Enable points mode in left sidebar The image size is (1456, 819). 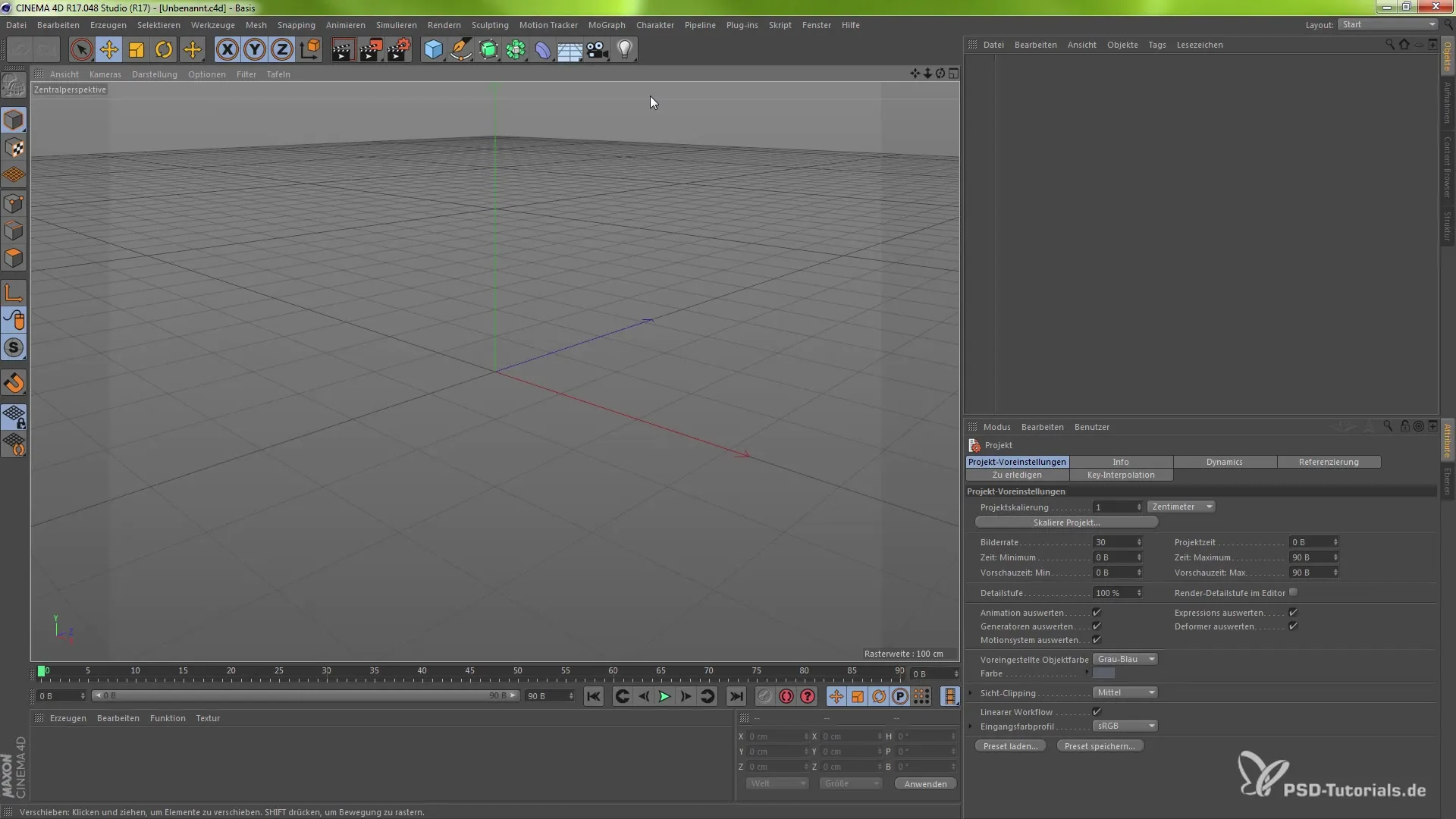pos(14,203)
